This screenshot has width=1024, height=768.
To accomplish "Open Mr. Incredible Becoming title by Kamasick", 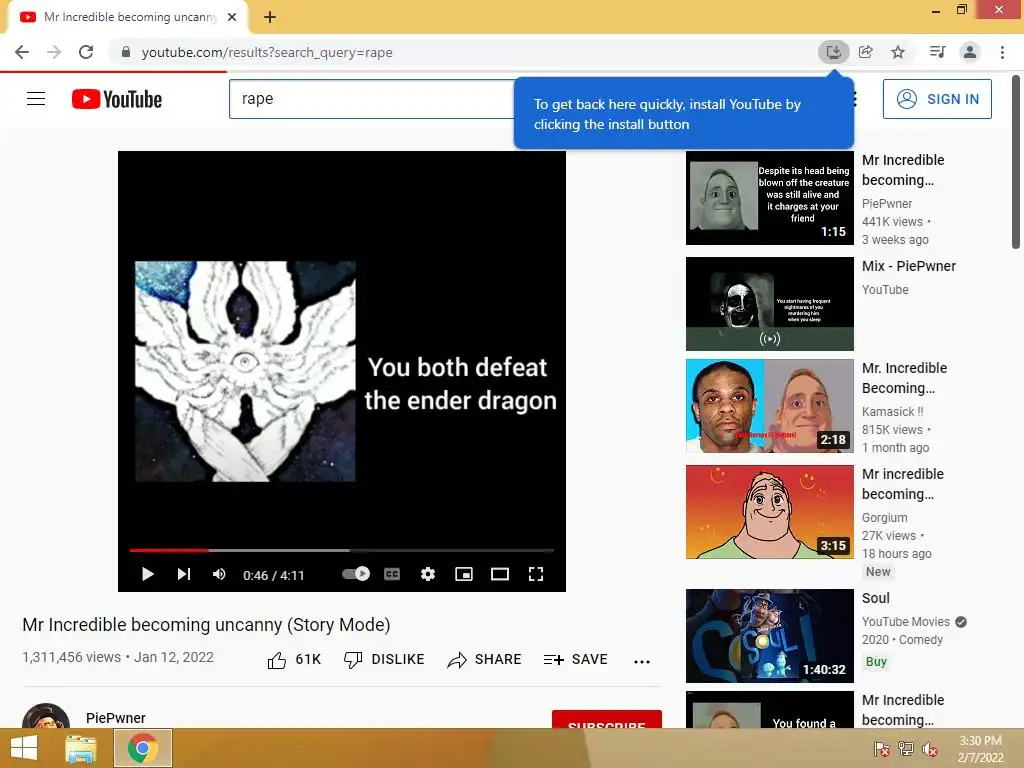I will pyautogui.click(x=904, y=377).
